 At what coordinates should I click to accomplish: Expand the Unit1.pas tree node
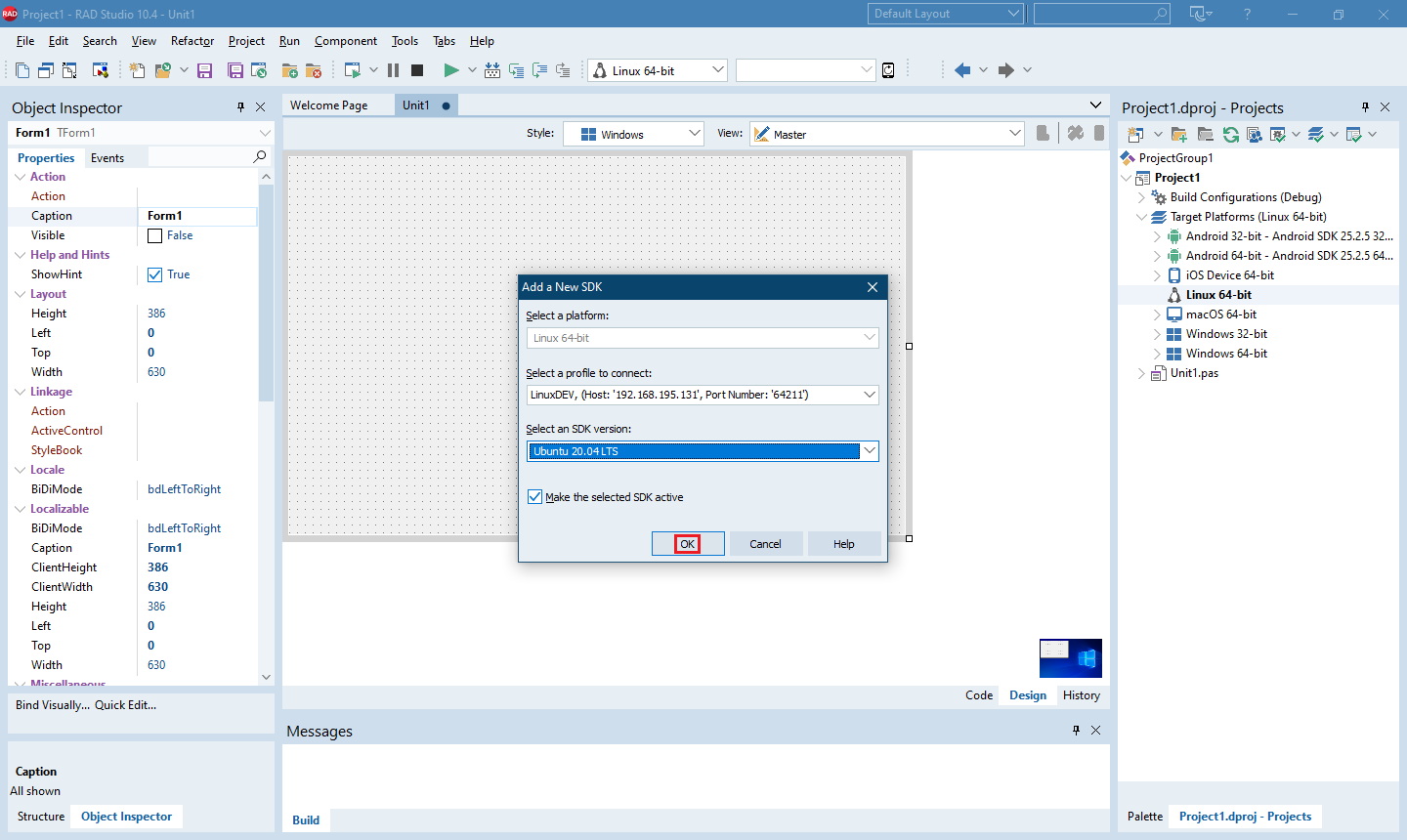tap(1141, 373)
